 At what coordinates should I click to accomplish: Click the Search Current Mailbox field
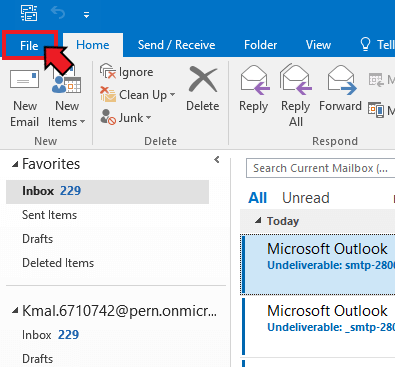321,168
